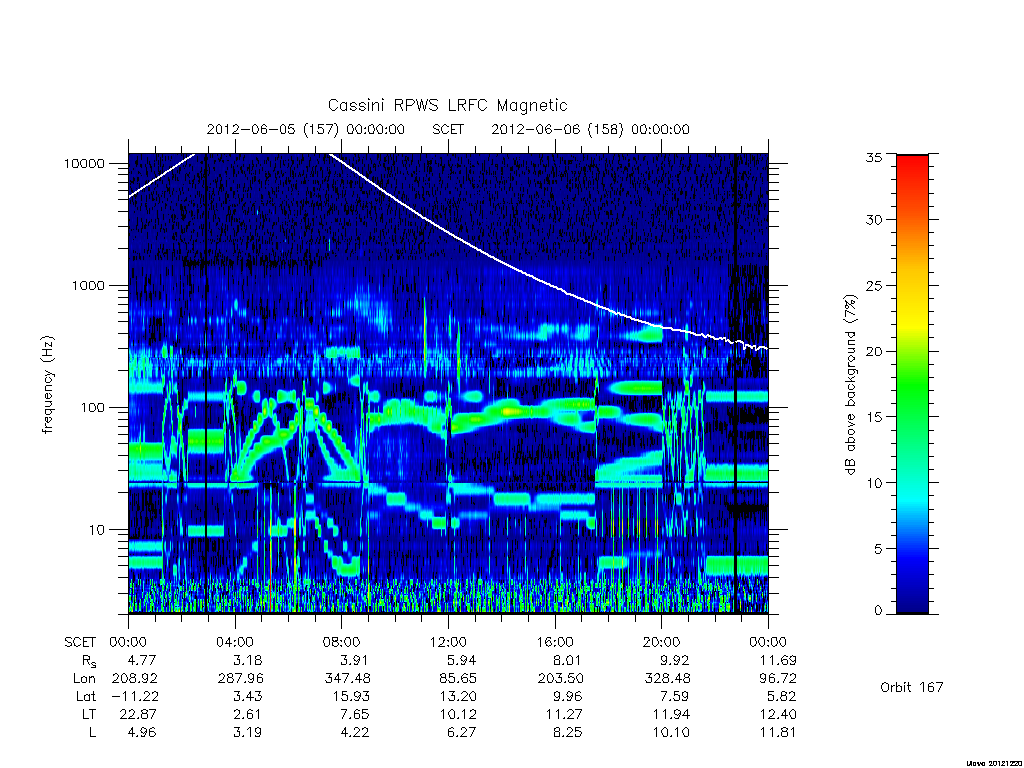Click Lon value 347.48
1024x768 pixels.
pyautogui.click(x=347, y=679)
